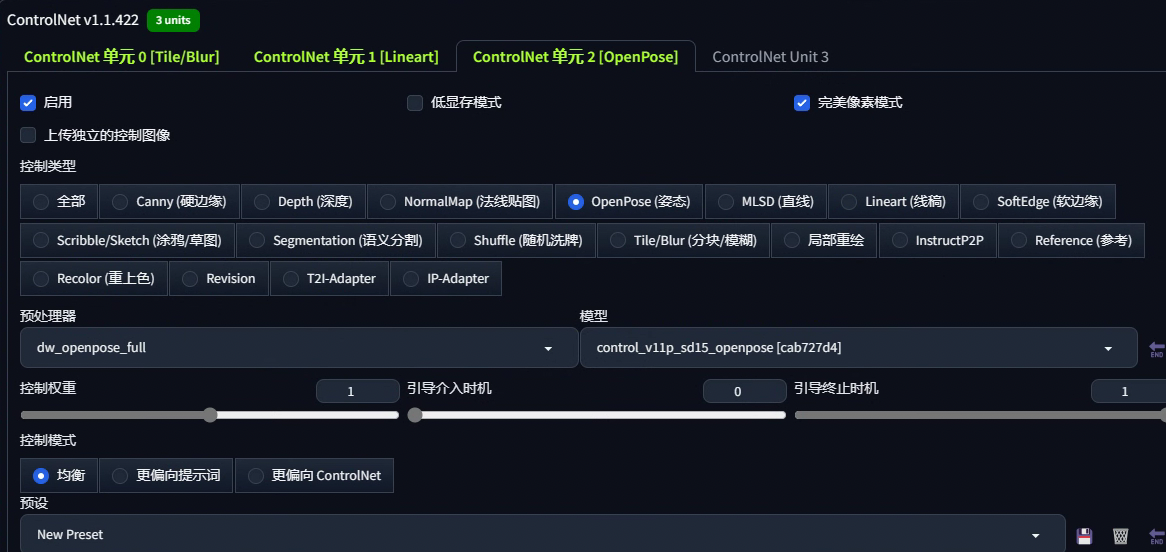Viewport: 1166px width, 552px height.
Task: Enable the 低显存模式 low VRAM checkbox
Action: click(415, 103)
